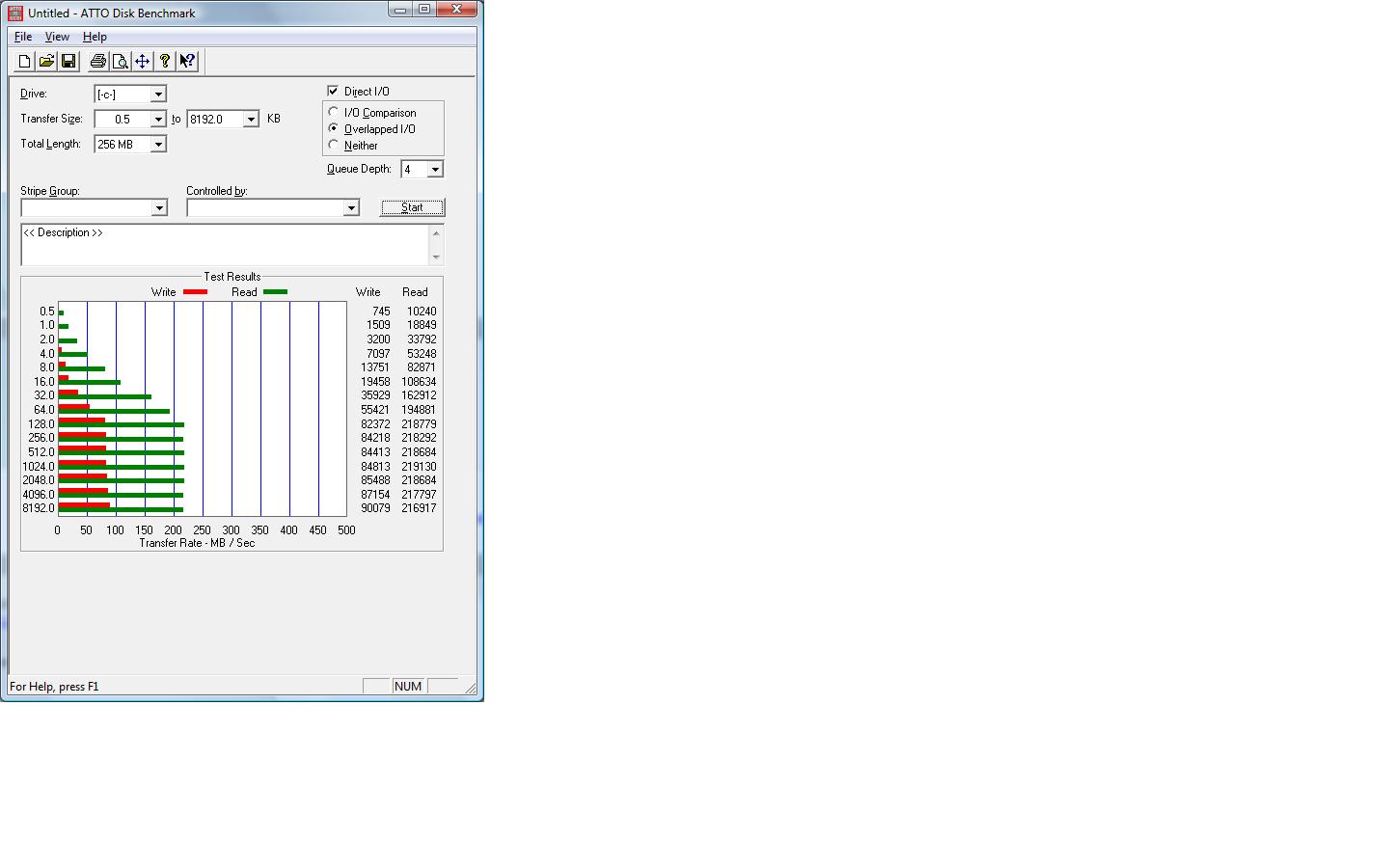This screenshot has width=1389, height=868.
Task: Click the New document toolbar icon
Action: (24, 61)
